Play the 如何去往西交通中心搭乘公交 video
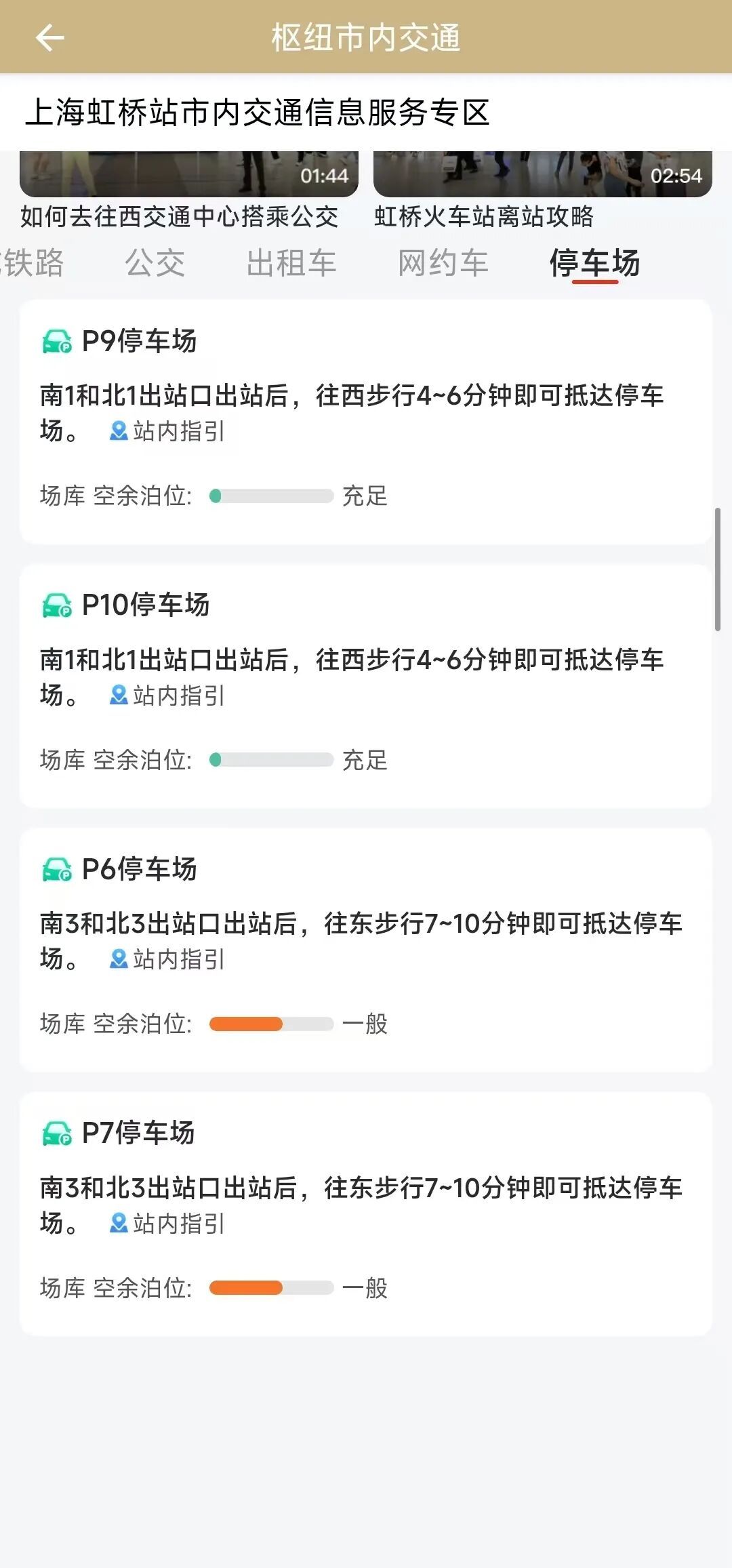The height and width of the screenshot is (1568, 732). coord(188,174)
